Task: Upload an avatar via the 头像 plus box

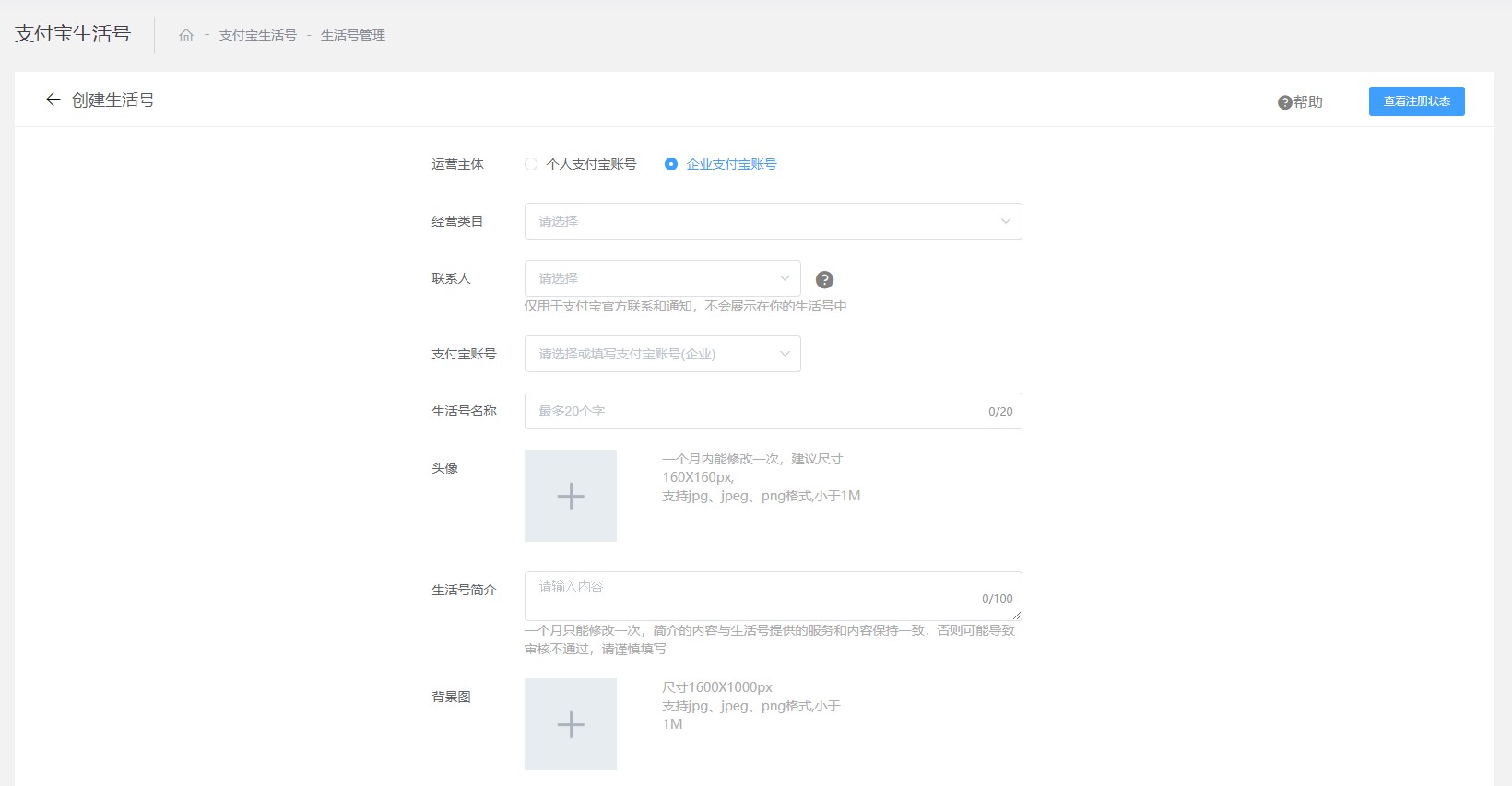Action: coord(571,496)
